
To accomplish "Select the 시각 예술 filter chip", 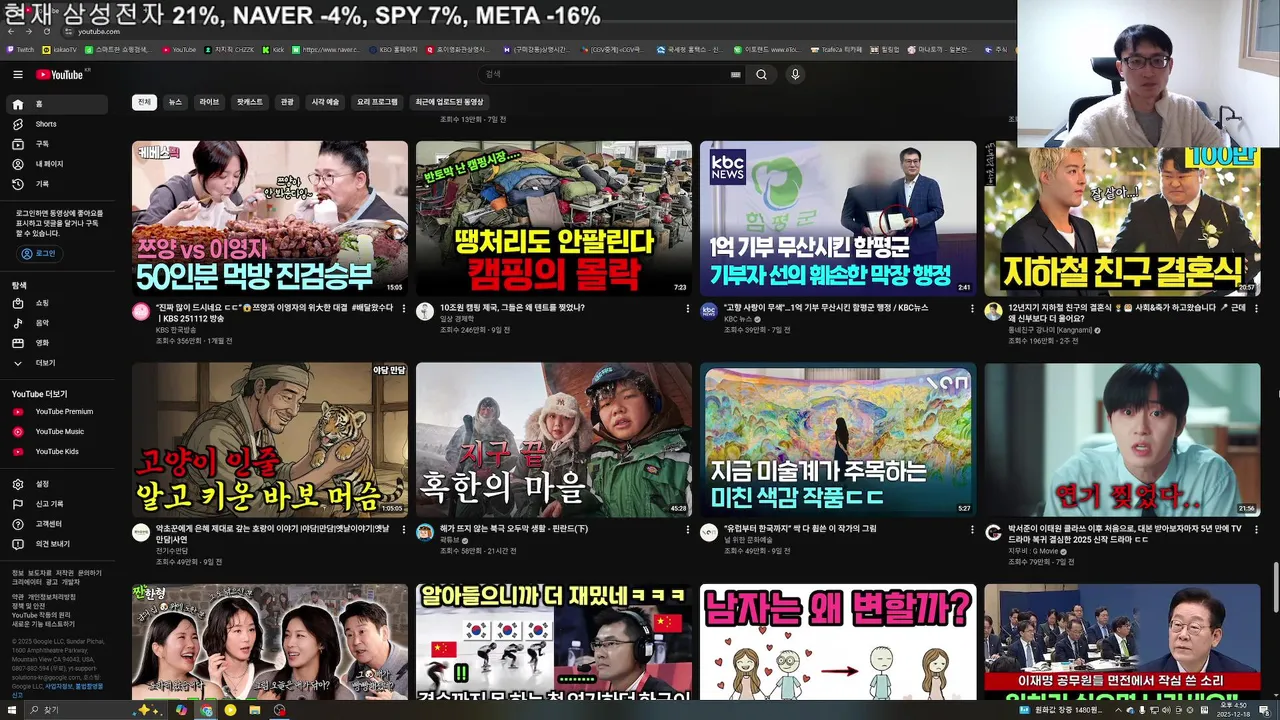I will (x=325, y=102).
